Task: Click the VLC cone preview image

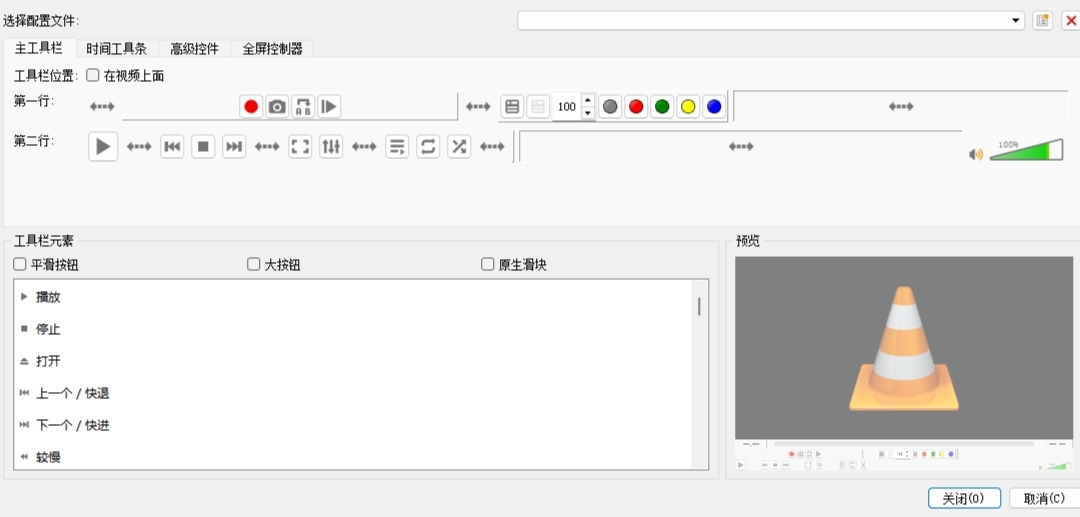Action: [904, 348]
